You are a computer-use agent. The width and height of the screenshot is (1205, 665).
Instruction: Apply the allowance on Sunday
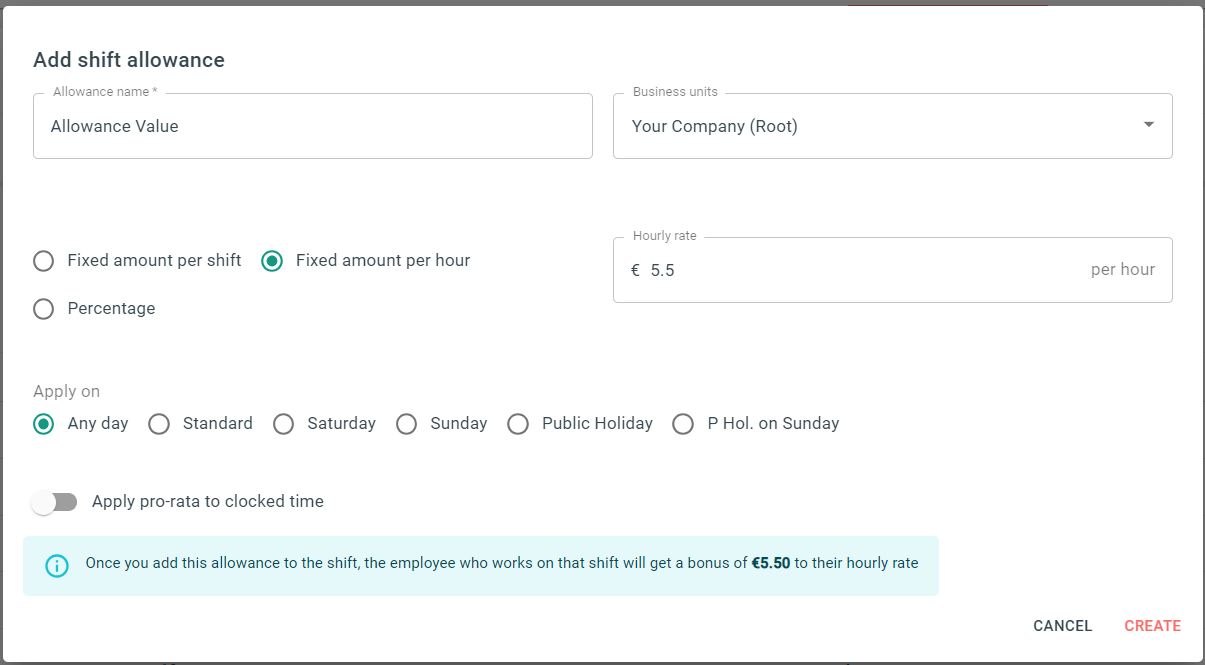click(407, 424)
